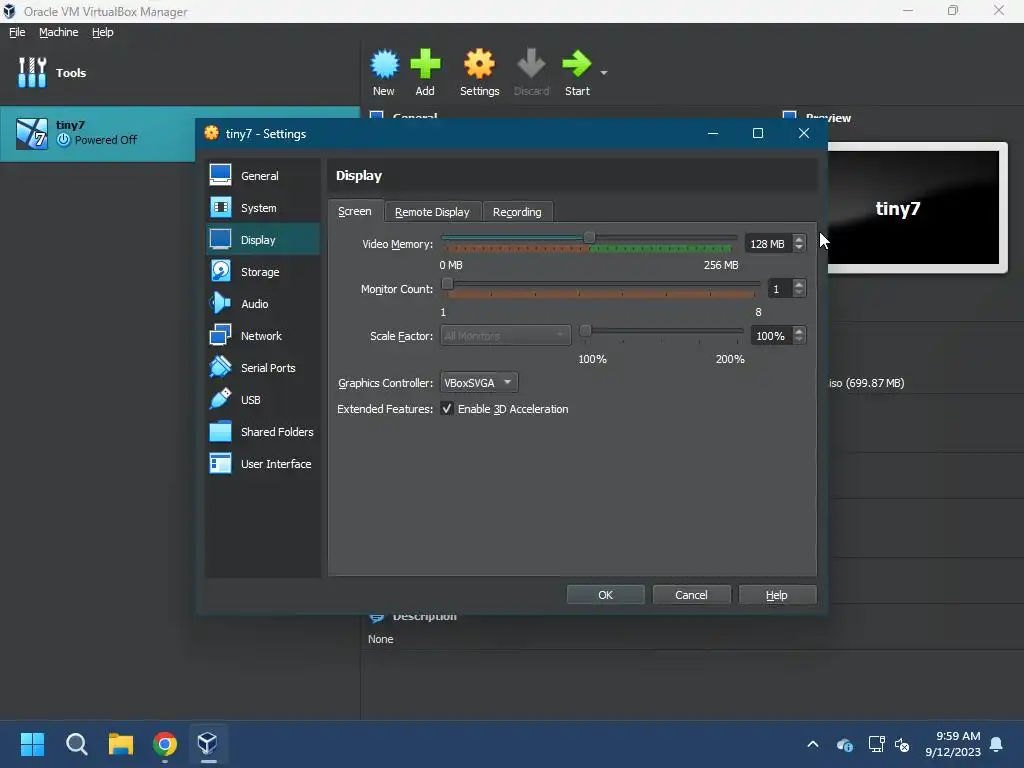1024x768 pixels.
Task: Decrease Monitor Count with the down arrow
Action: click(x=799, y=293)
